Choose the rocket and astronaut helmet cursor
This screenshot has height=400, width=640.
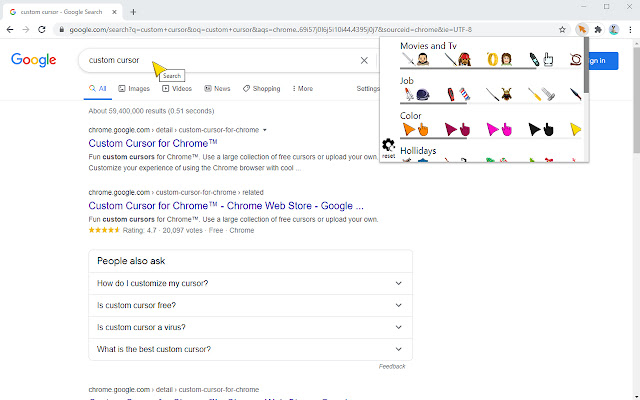tap(416, 95)
